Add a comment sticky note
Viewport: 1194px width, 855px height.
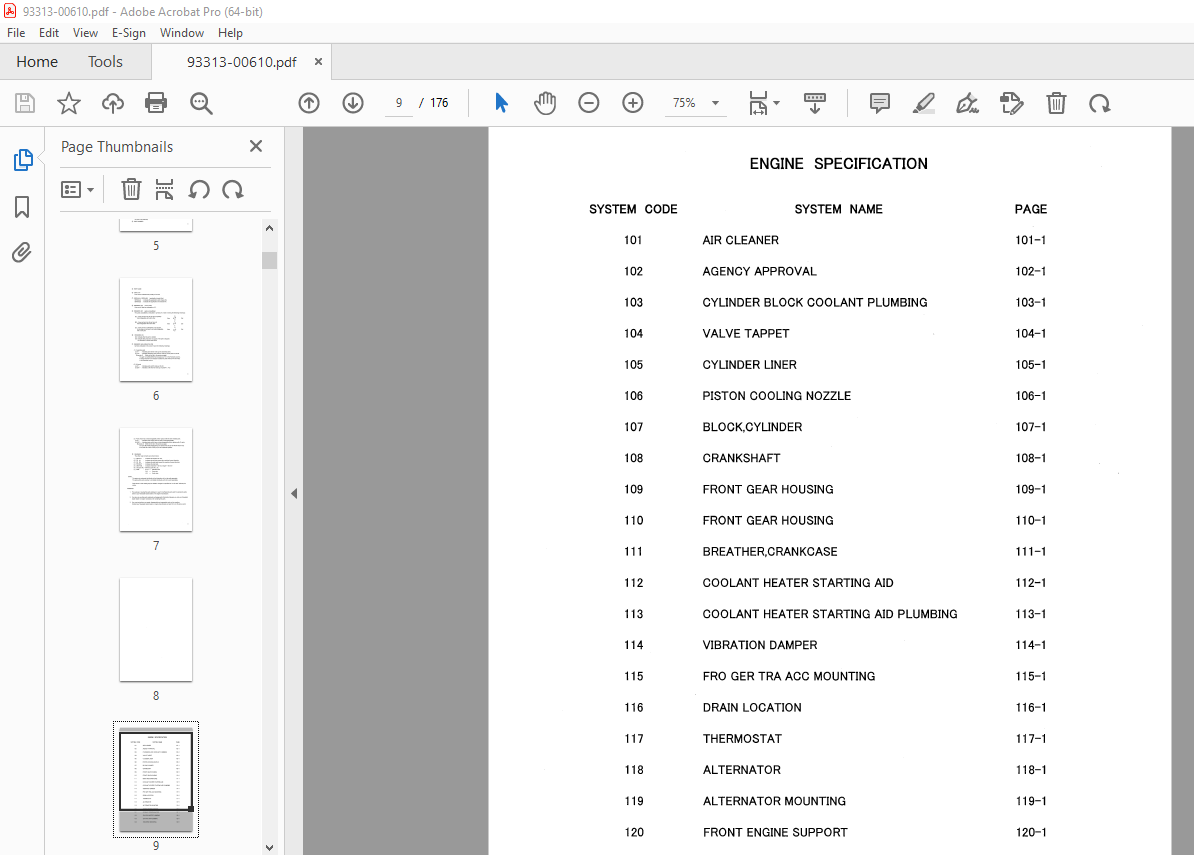click(880, 103)
